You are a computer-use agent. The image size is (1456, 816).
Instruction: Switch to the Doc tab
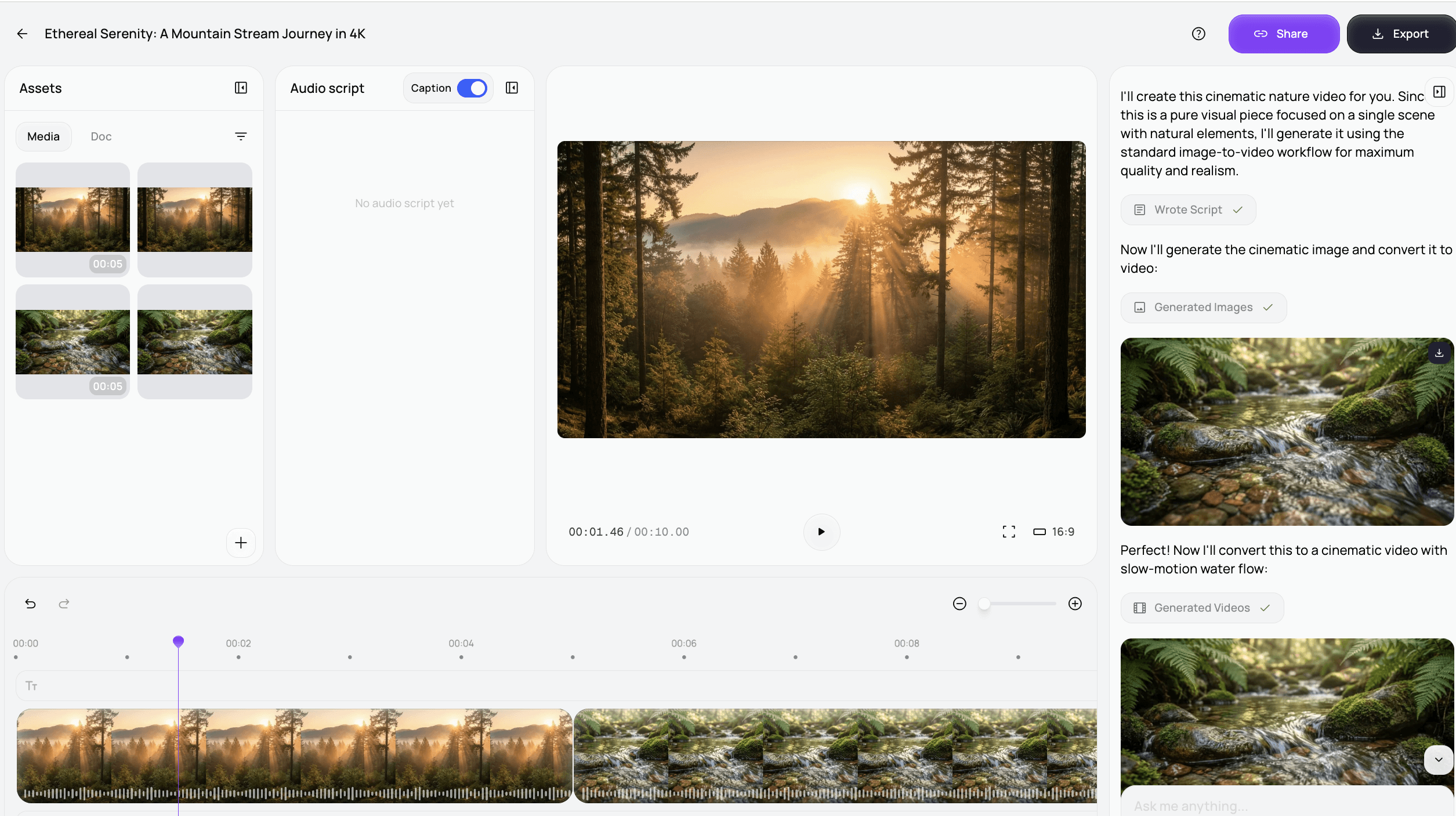point(101,136)
